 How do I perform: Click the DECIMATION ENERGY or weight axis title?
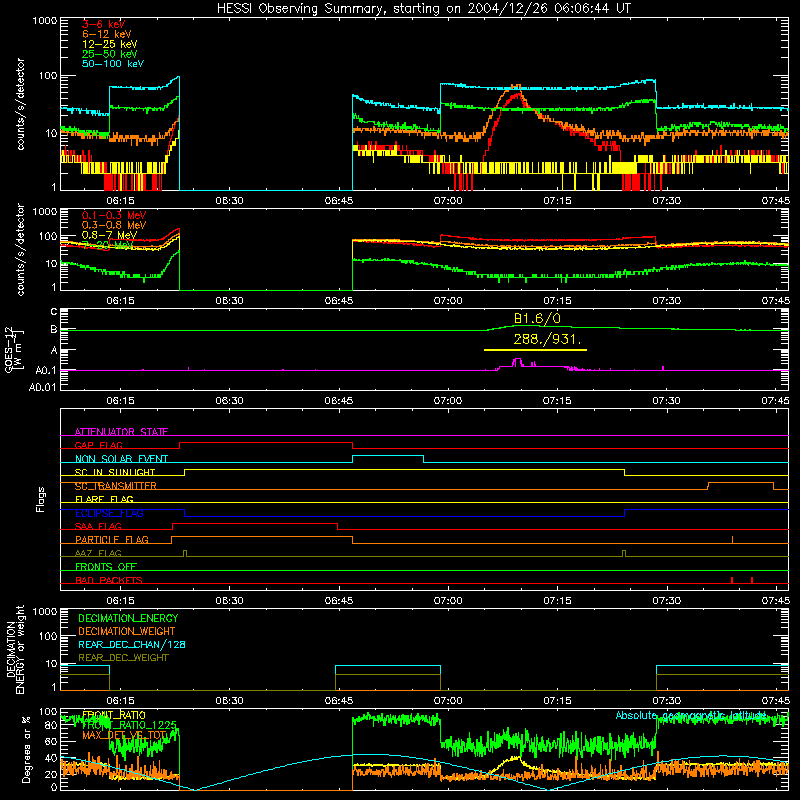click(15, 649)
